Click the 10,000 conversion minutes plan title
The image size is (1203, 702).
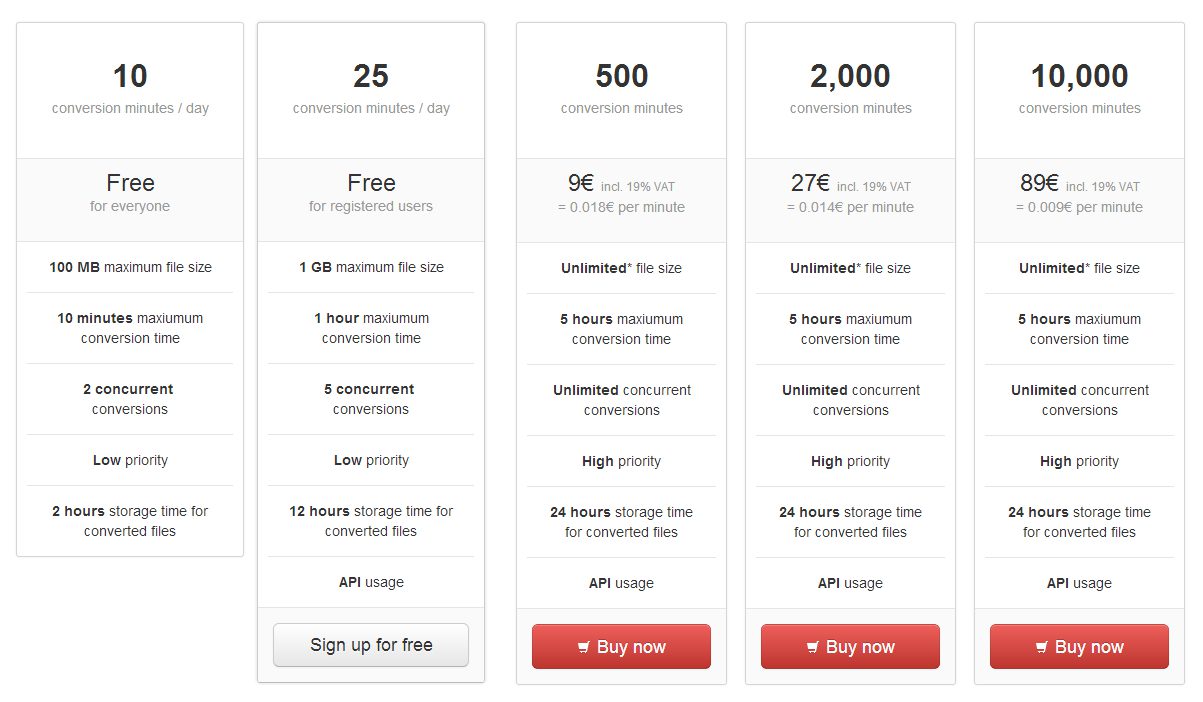1079,77
